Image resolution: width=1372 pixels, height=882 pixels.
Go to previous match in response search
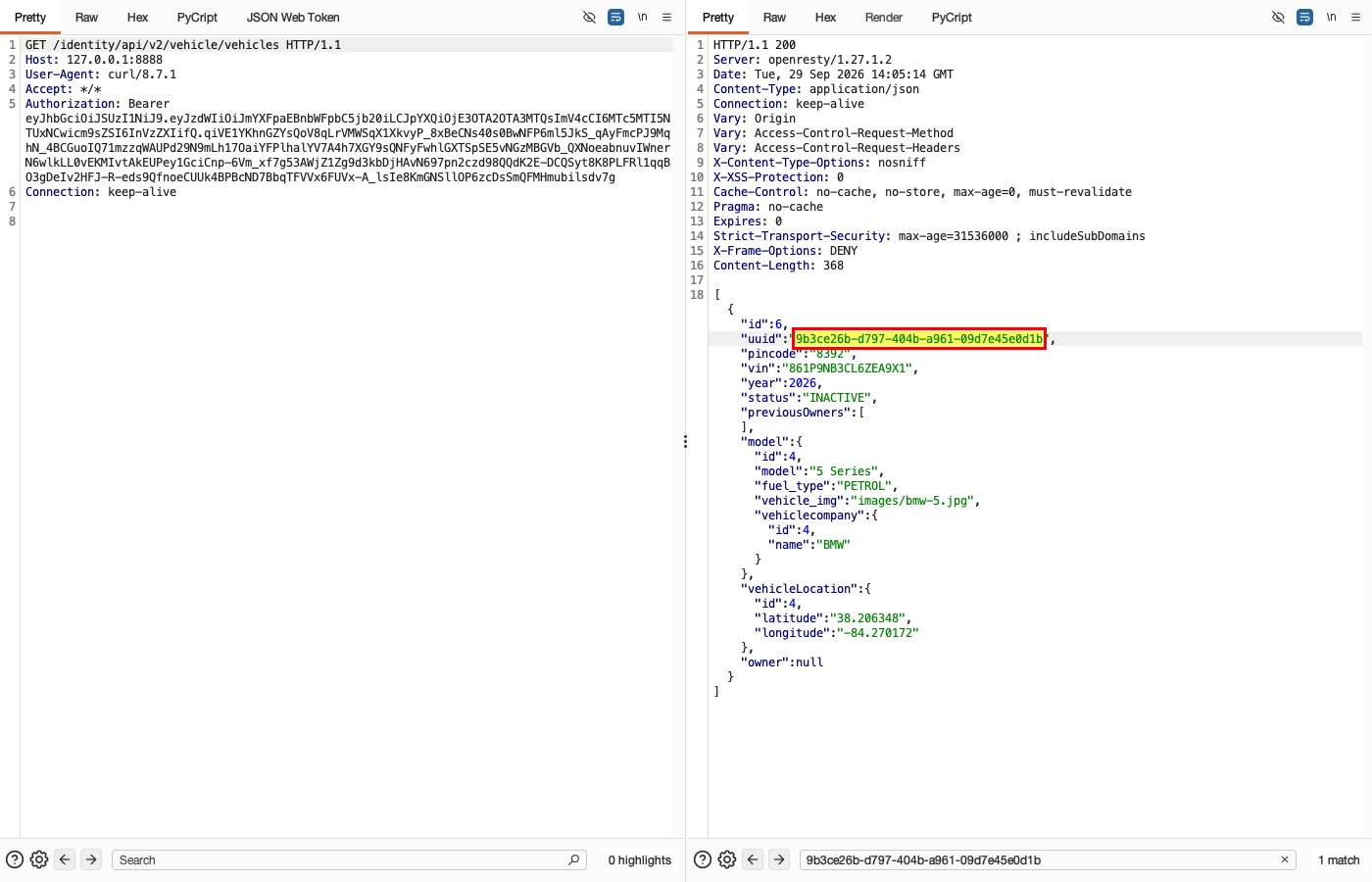753,859
